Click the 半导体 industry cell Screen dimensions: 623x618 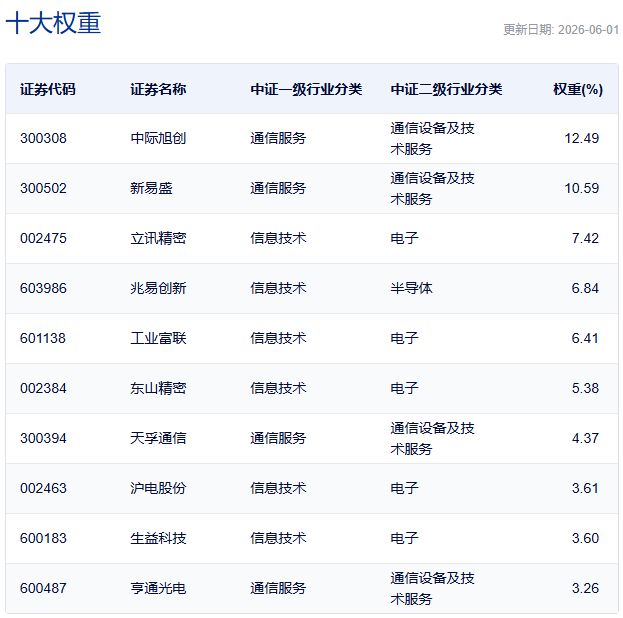tap(411, 289)
